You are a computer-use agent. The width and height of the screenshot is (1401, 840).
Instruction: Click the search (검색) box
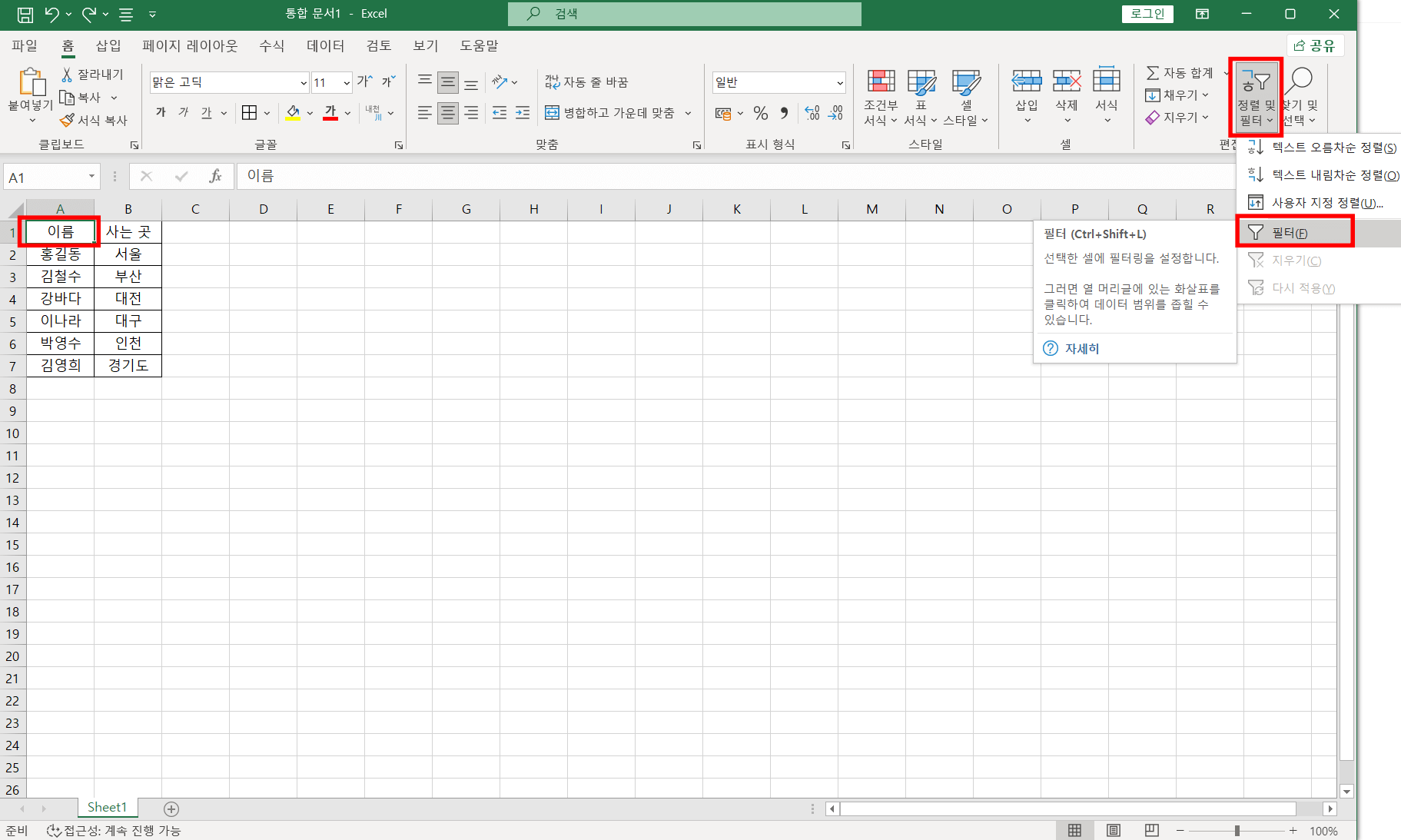click(x=684, y=14)
